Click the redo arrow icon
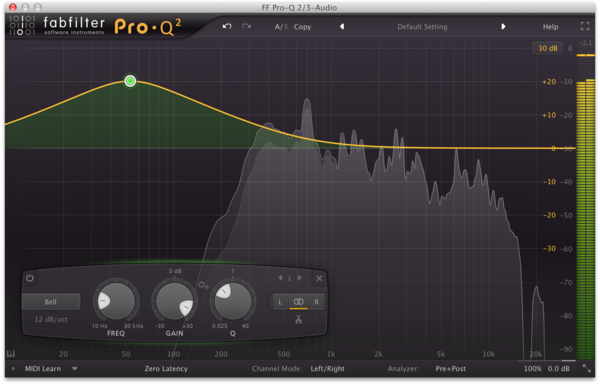Image resolution: width=600 pixels, height=385 pixels. 246,26
